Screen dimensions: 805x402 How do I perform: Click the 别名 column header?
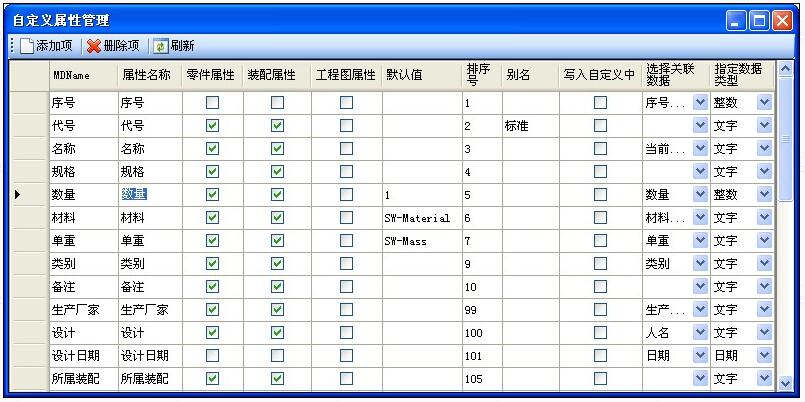[530, 76]
